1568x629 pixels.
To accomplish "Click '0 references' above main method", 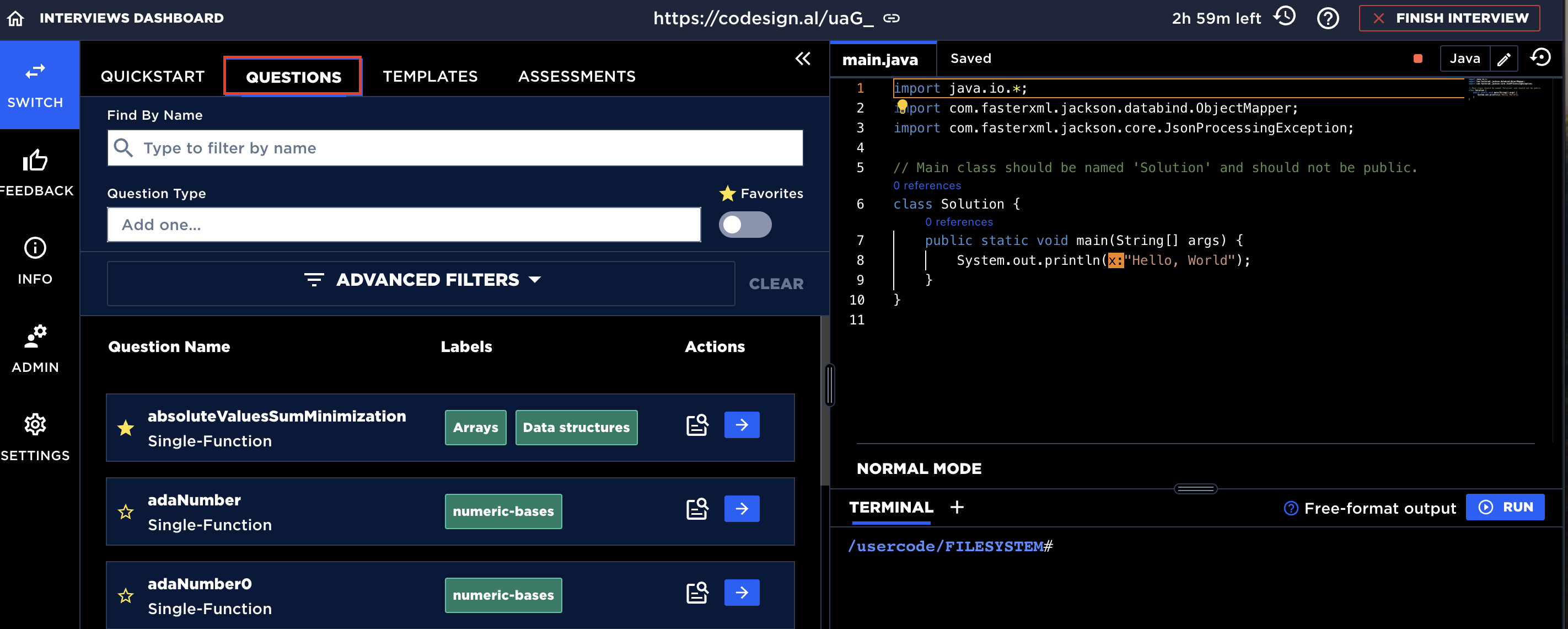I will point(959,222).
